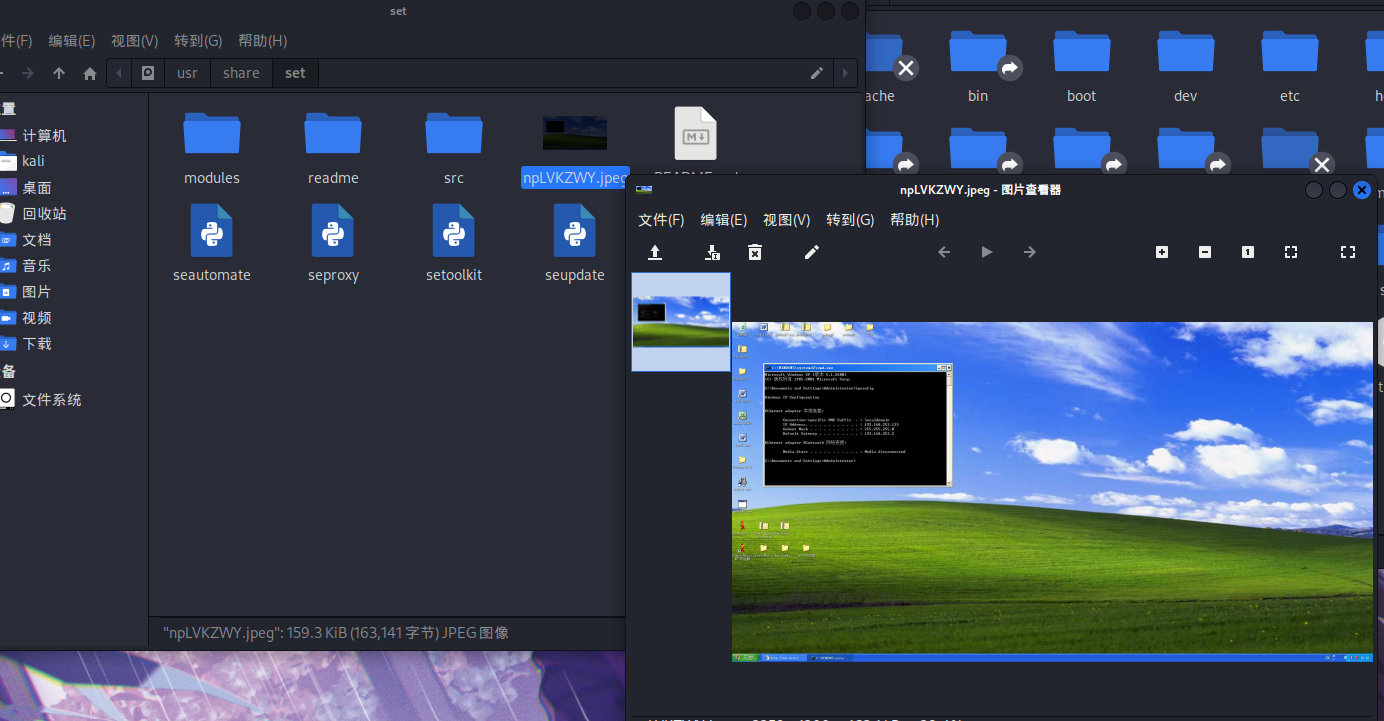Viewport: 1384px width, 721px height.
Task: Open 回收站 in sidebar
Action: (x=44, y=213)
